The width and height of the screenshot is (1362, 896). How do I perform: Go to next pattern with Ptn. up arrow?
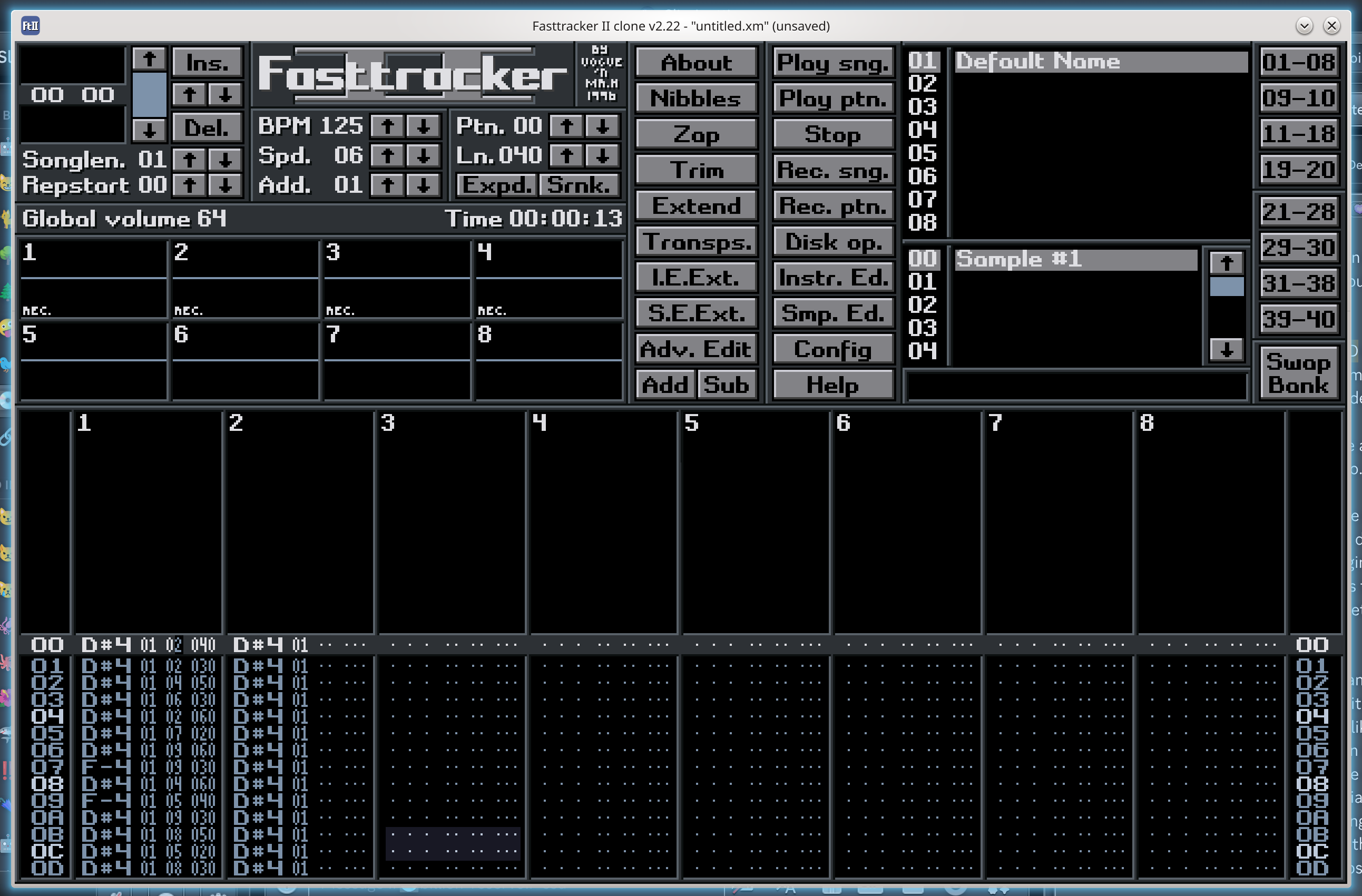566,126
